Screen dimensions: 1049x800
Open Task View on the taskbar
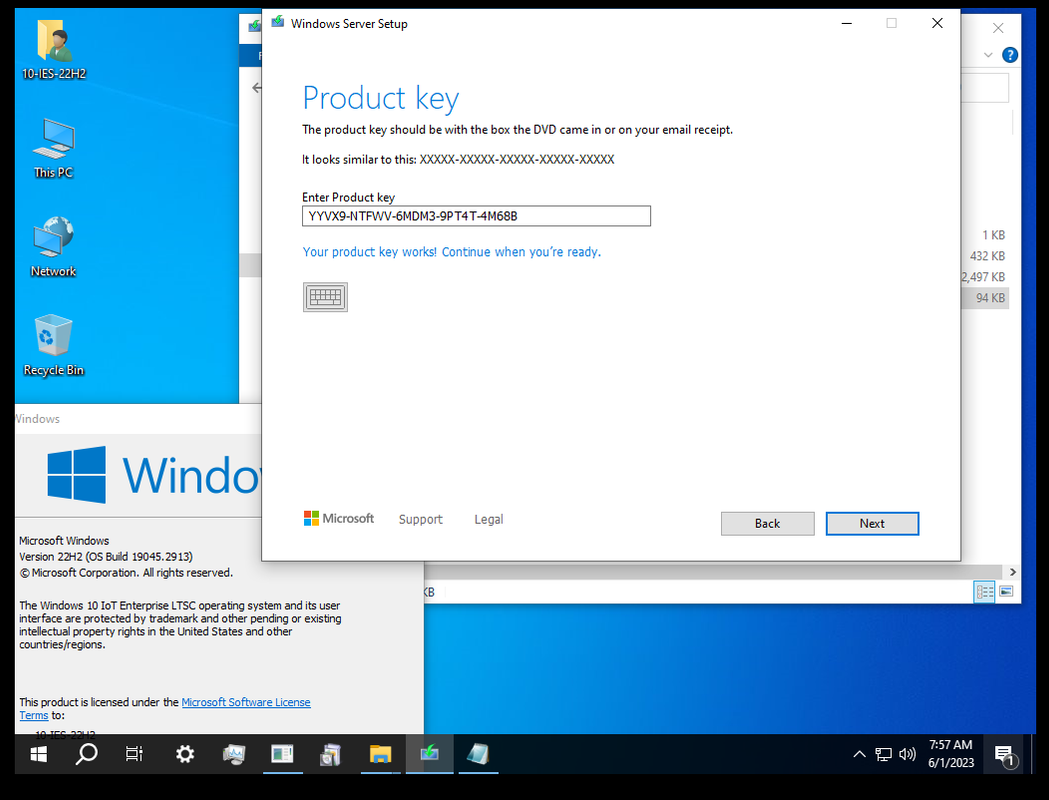click(134, 755)
